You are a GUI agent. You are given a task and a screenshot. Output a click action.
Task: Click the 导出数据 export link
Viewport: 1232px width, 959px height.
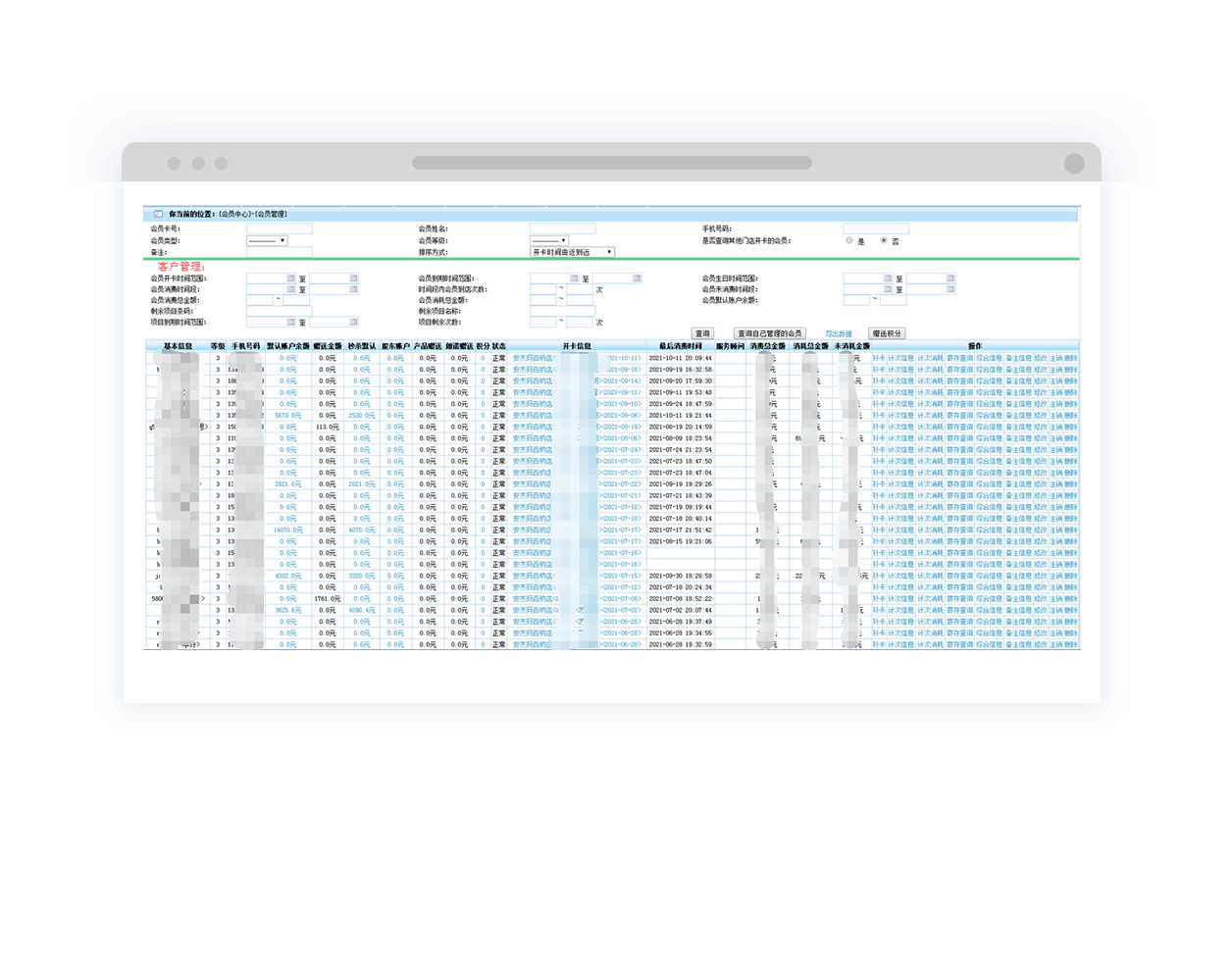click(839, 334)
